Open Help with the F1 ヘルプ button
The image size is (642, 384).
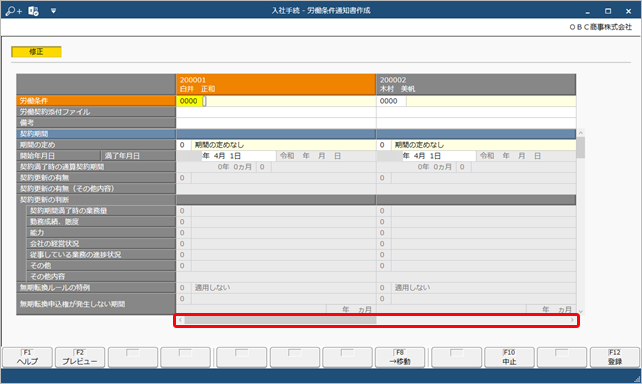(x=27, y=357)
